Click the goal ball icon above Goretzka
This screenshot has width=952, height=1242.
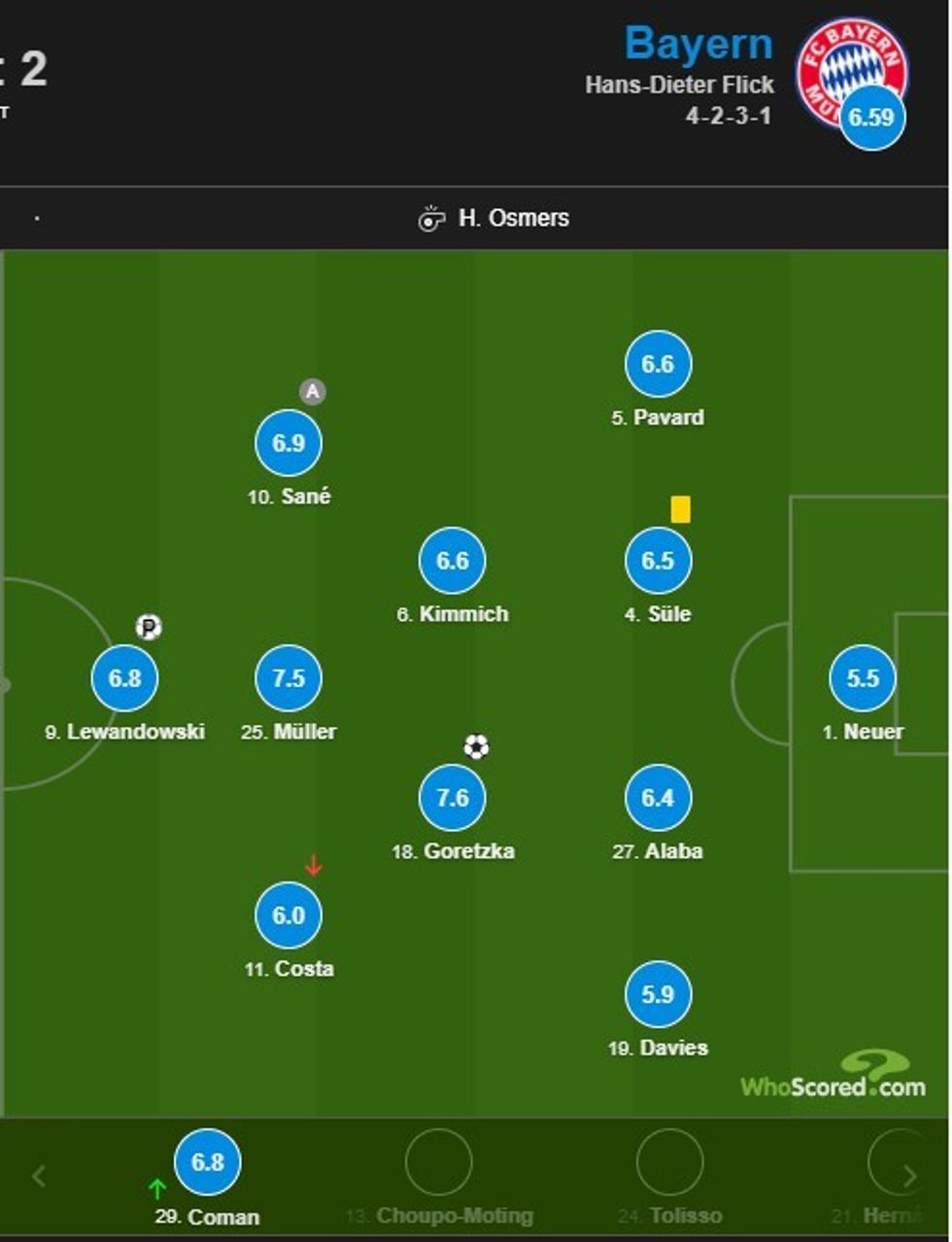coord(476,746)
